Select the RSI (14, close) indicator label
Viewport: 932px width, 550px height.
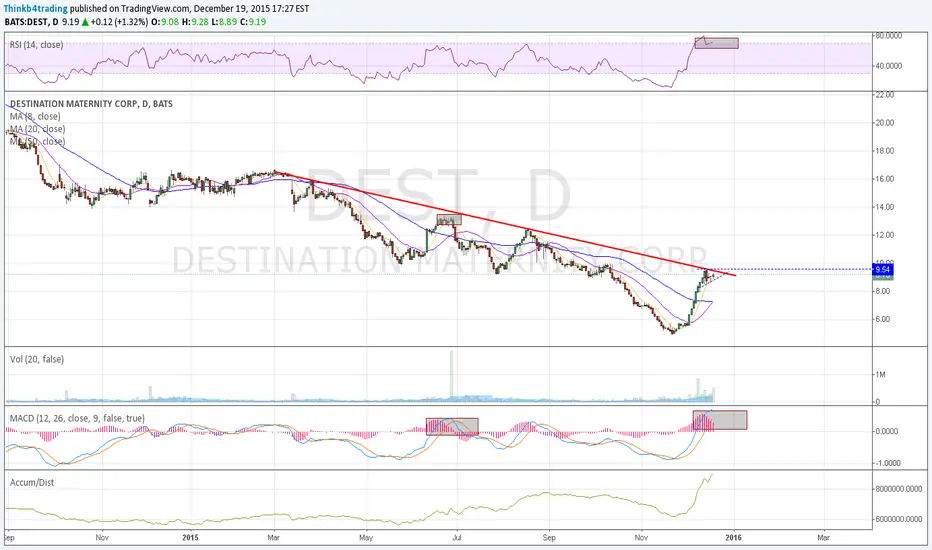coord(36,45)
